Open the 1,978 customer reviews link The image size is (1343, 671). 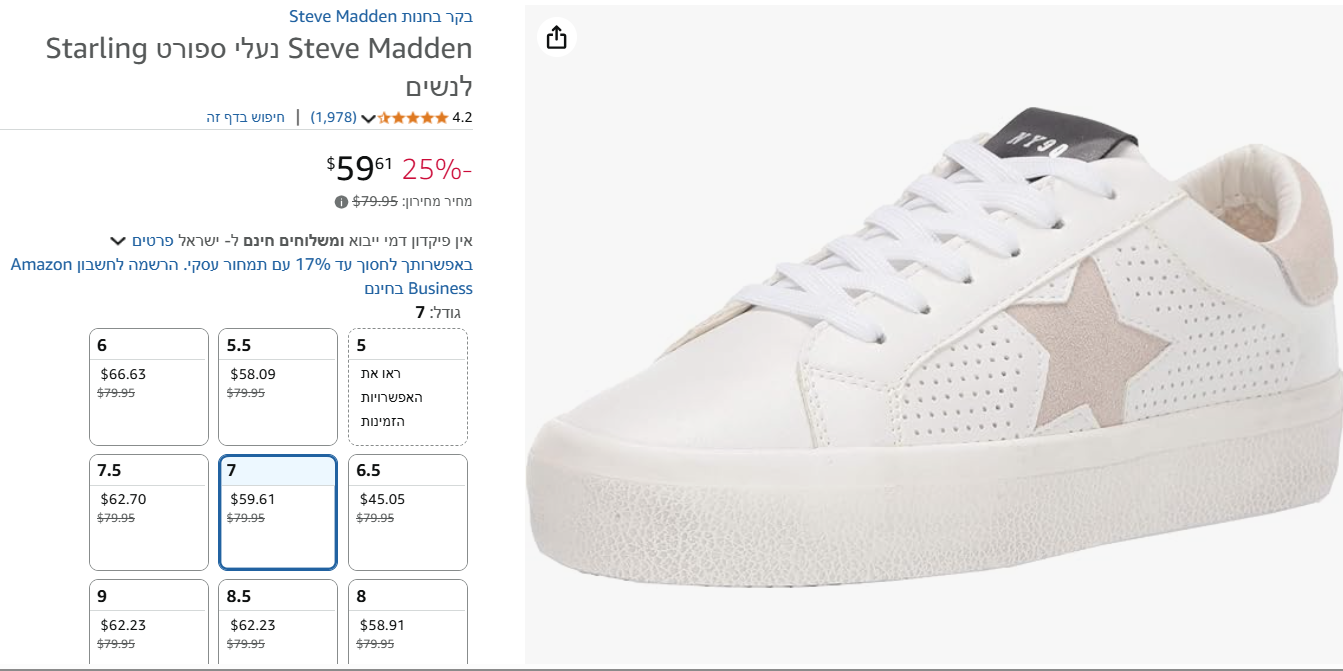[x=333, y=117]
